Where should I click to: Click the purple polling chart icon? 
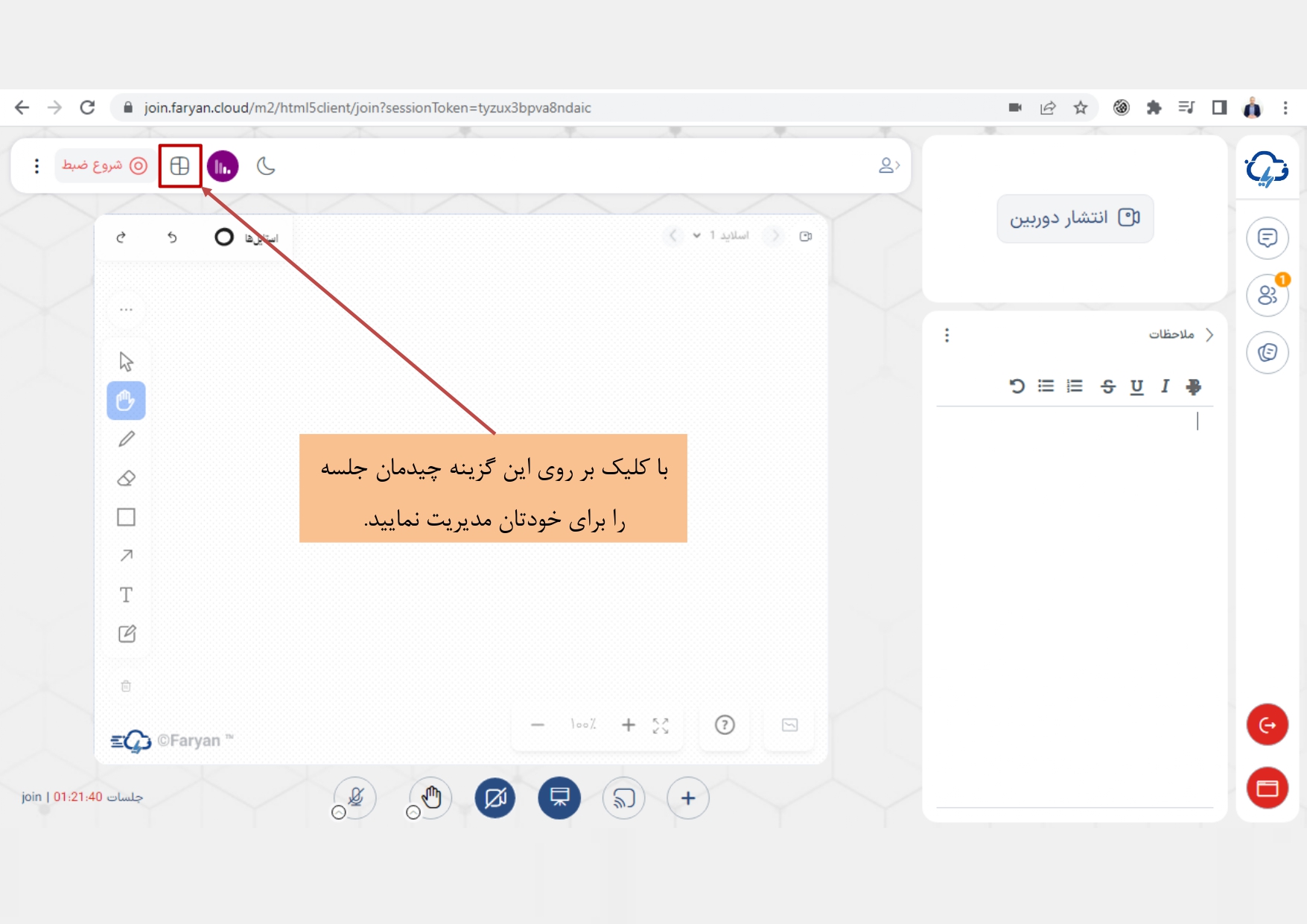(223, 166)
